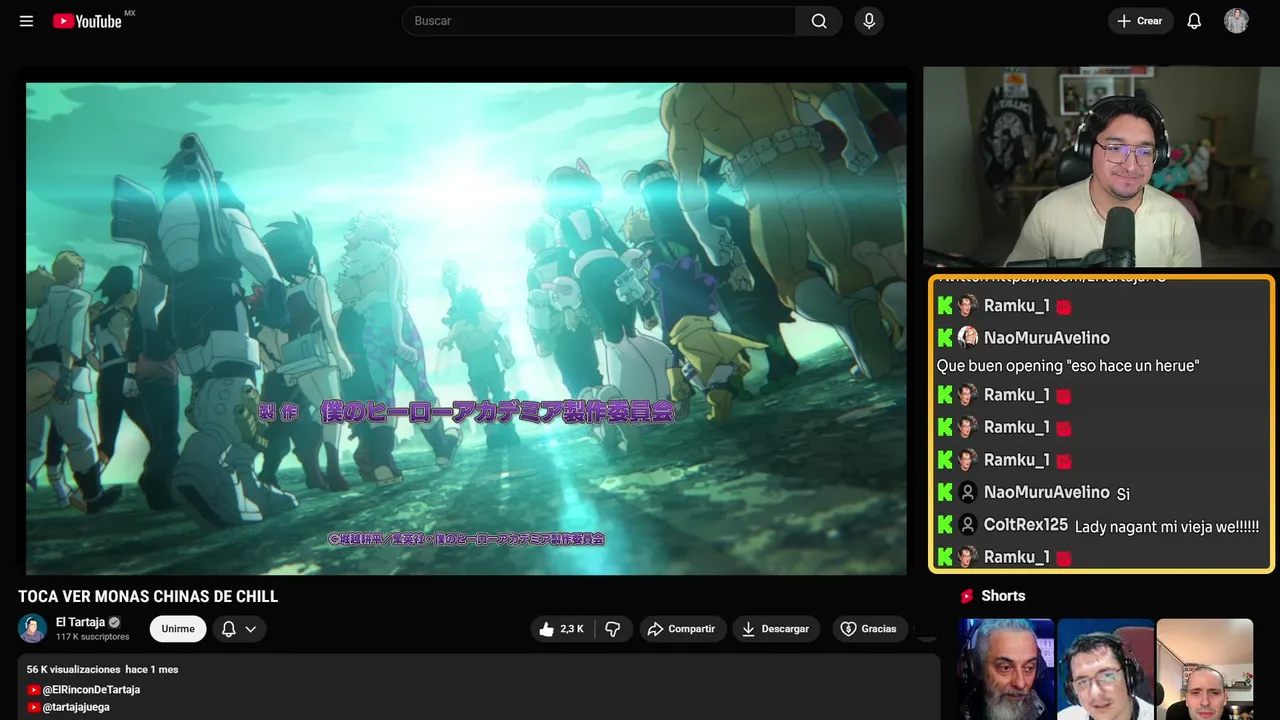This screenshot has width=1280, height=720.
Task: Open the @ElRinconDeTartaja channel link
Action: pos(91,690)
